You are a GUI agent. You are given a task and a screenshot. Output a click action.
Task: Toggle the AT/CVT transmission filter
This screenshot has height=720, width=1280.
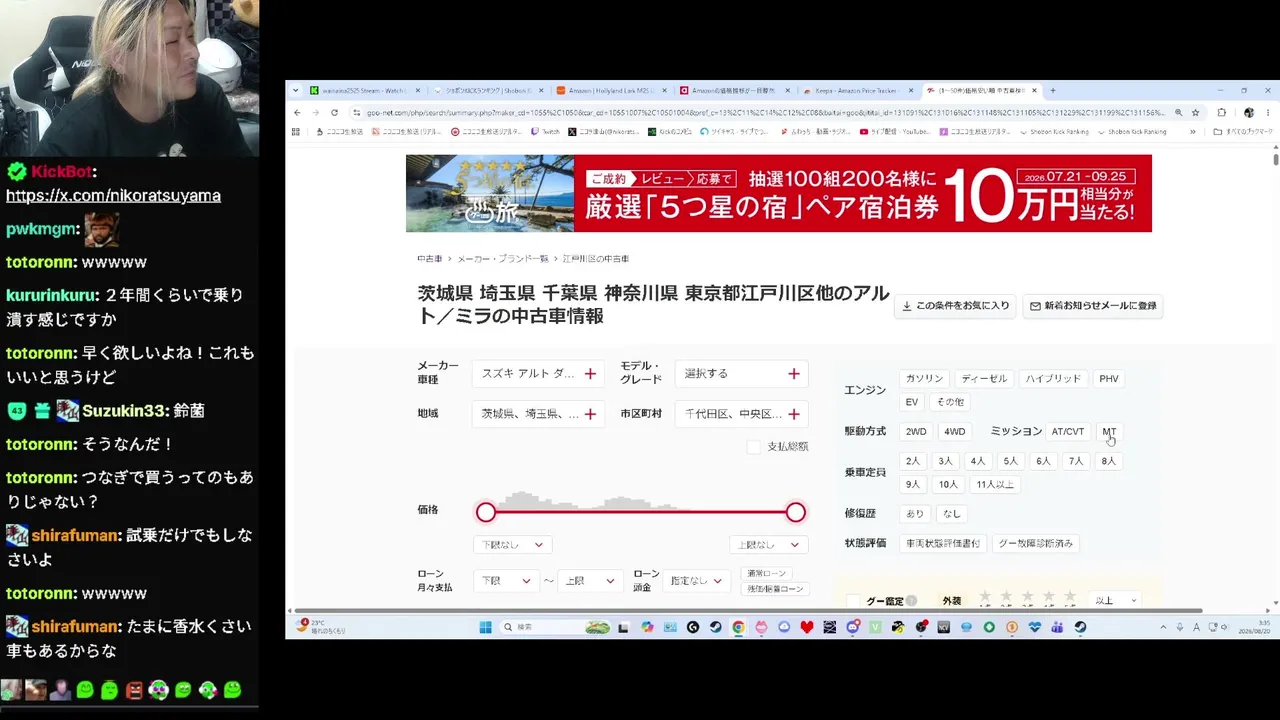(x=1067, y=432)
